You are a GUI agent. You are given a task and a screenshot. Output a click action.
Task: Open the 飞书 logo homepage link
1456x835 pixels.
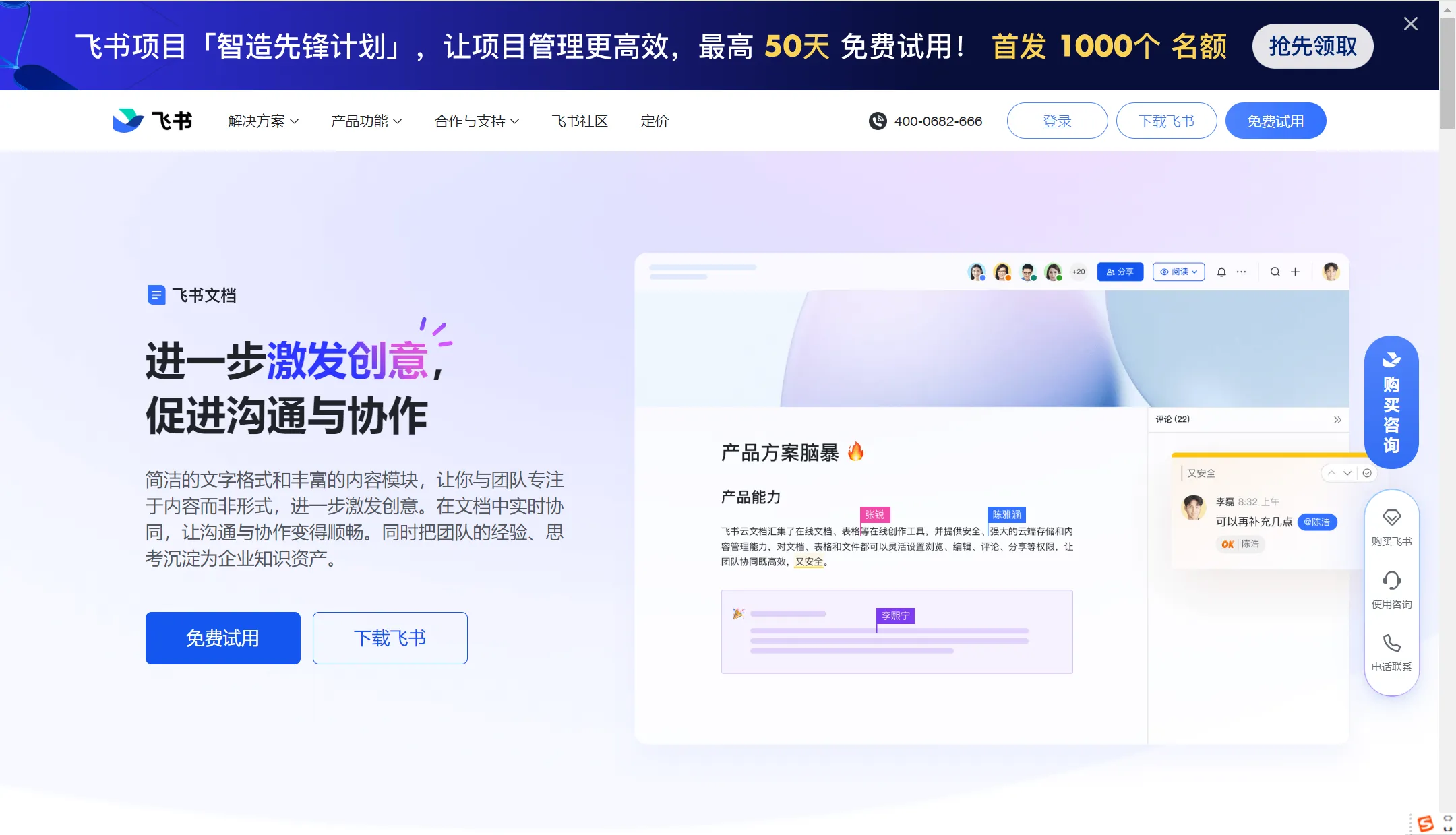click(152, 121)
